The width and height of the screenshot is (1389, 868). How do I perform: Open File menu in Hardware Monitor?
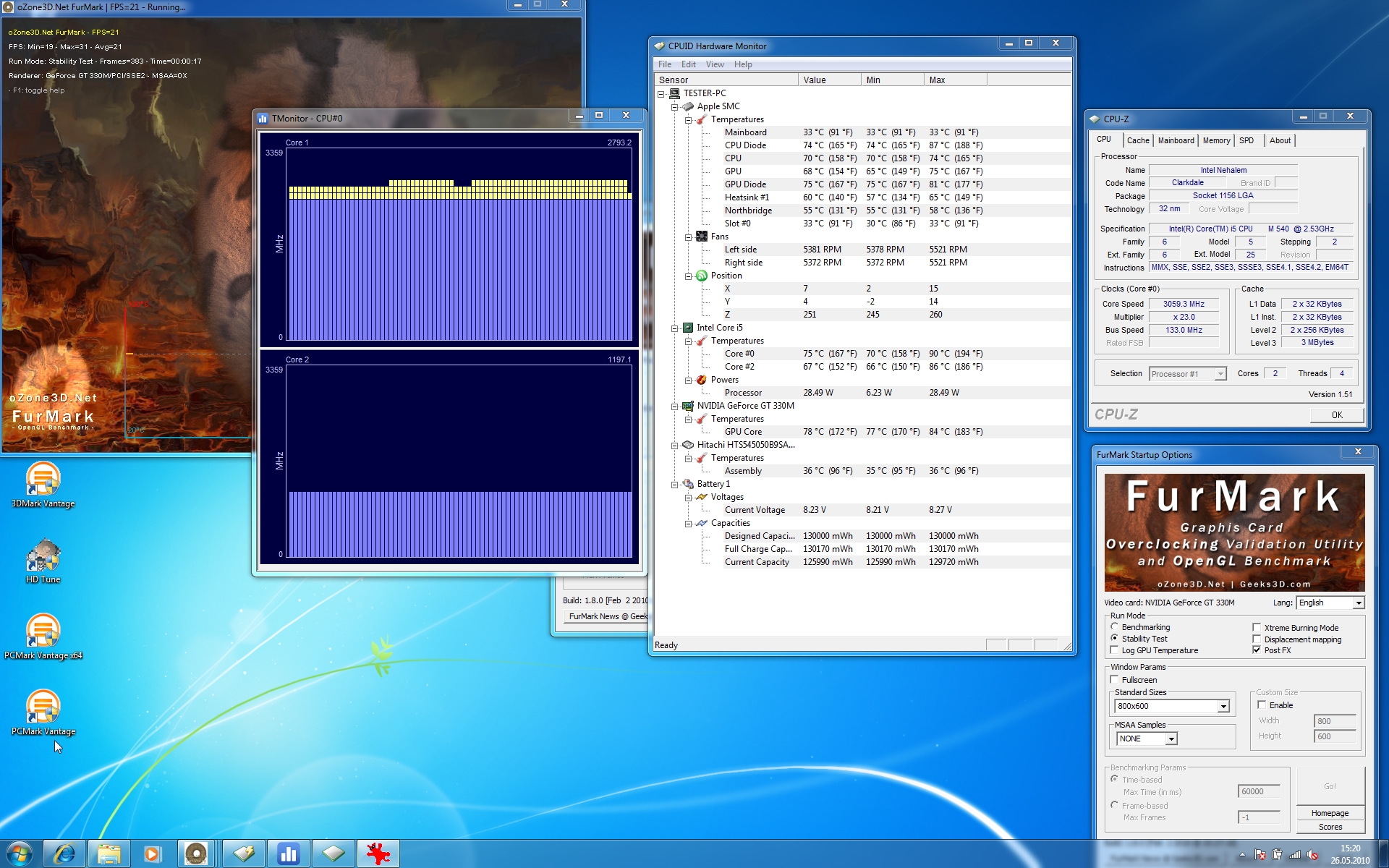[x=665, y=64]
